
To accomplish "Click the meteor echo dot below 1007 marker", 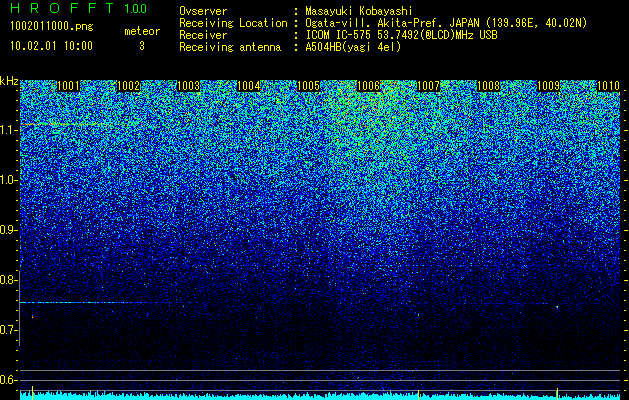I will 418,315.
